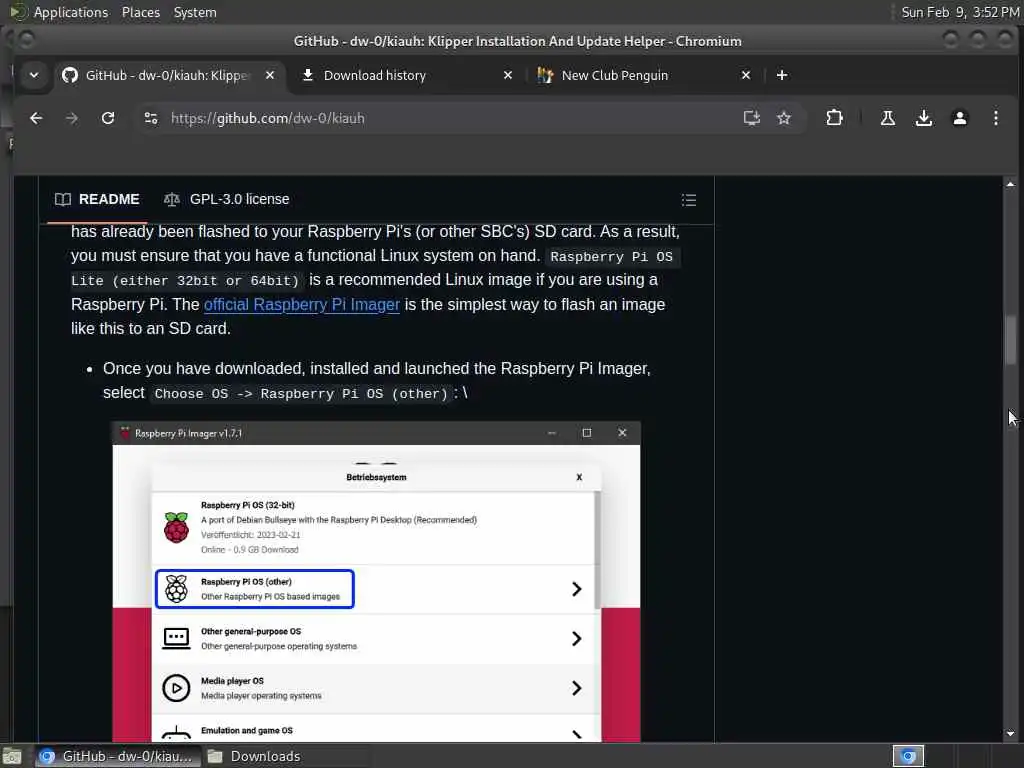
Task: Click the GitHub tab favicon
Action: (70, 75)
